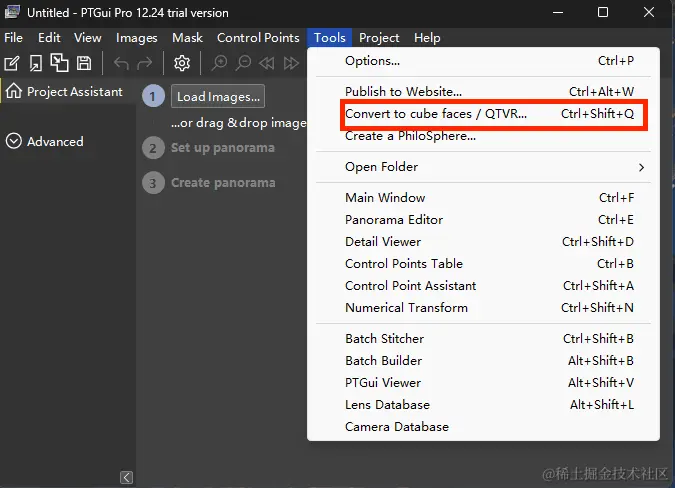Image resolution: width=675 pixels, height=488 pixels.
Task: Click the previous image rewind icon
Action: coord(267,63)
